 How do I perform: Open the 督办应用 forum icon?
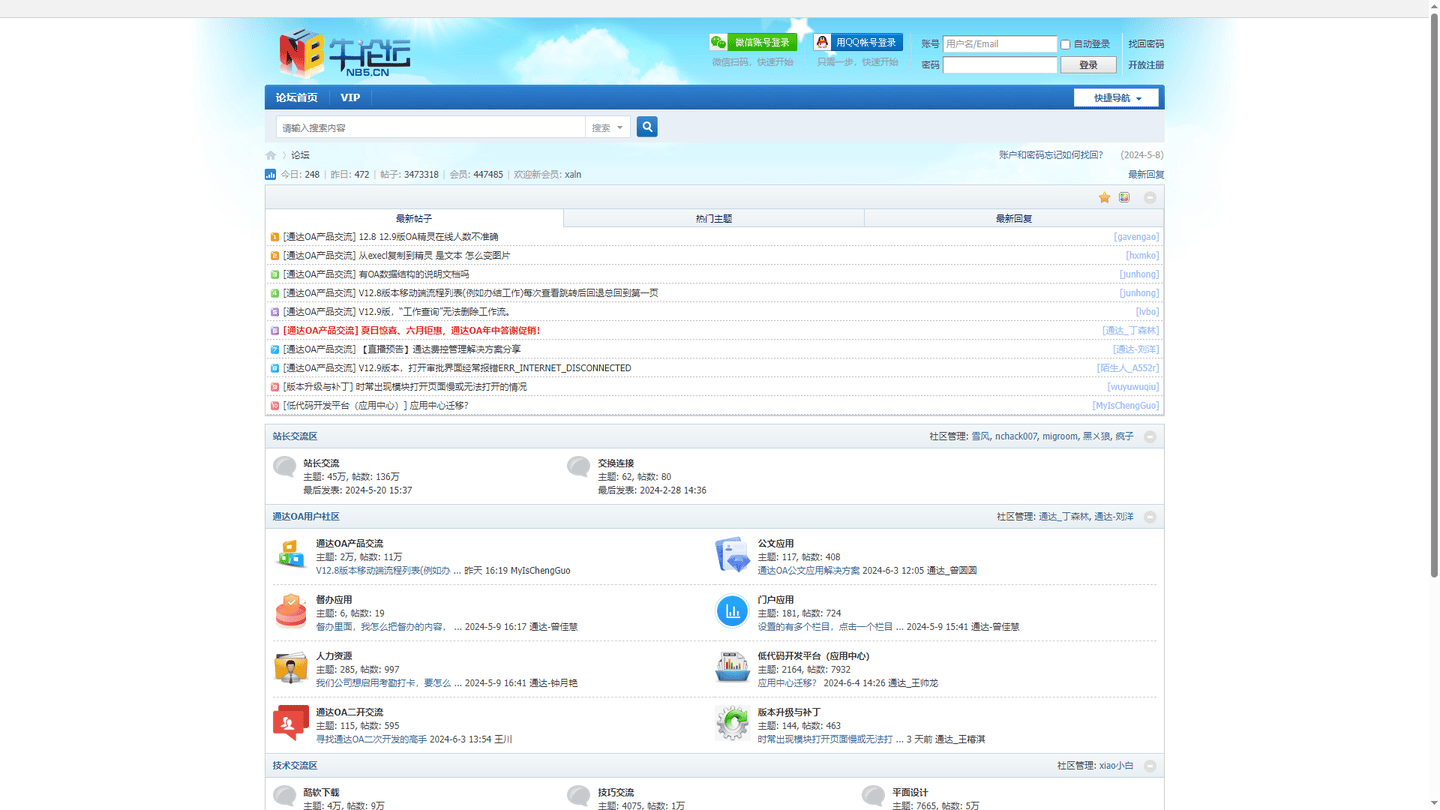pyautogui.click(x=291, y=610)
